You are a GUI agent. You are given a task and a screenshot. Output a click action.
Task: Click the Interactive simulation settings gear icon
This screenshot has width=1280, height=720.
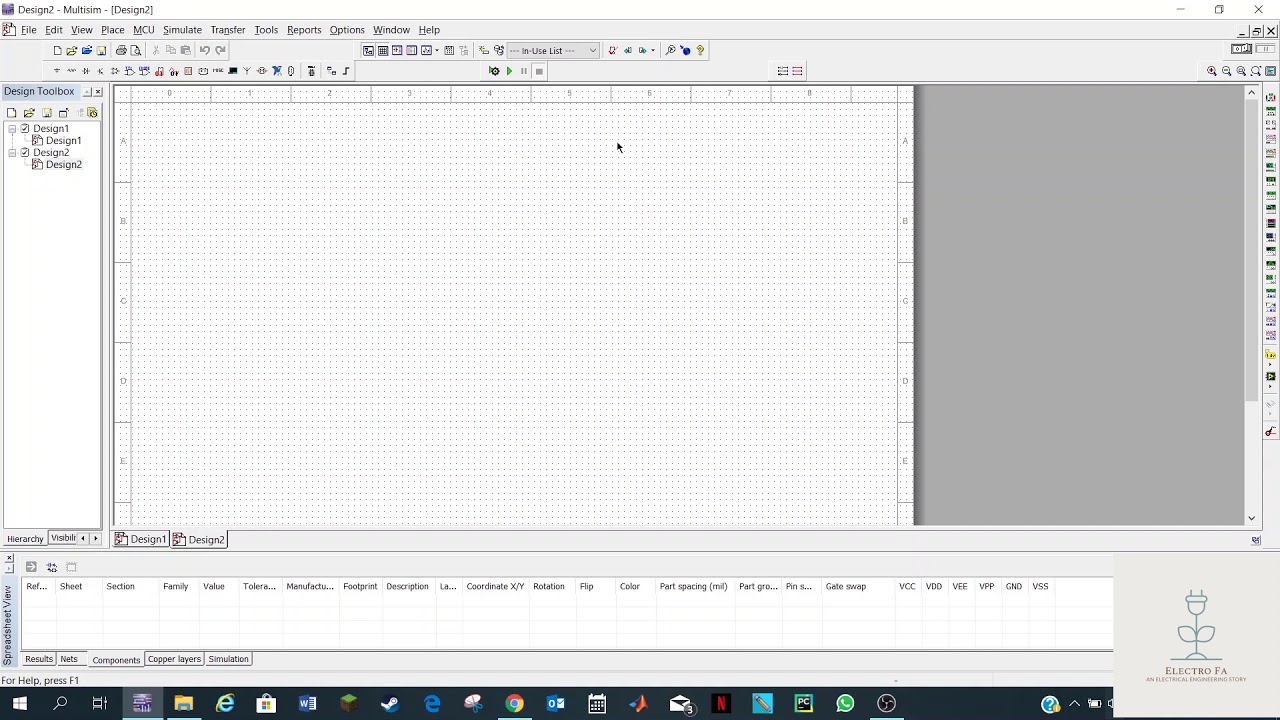tap(494, 71)
